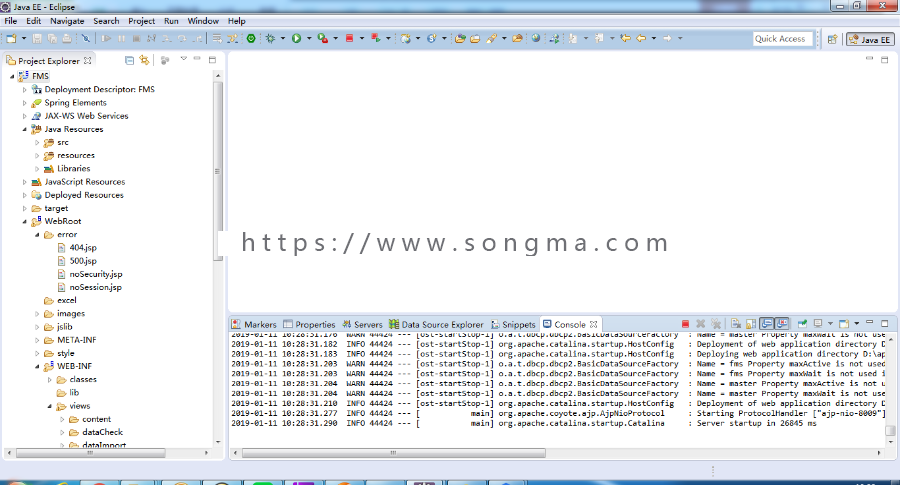900x485 pixels.
Task: Click Open Console icon
Action: 844,324
